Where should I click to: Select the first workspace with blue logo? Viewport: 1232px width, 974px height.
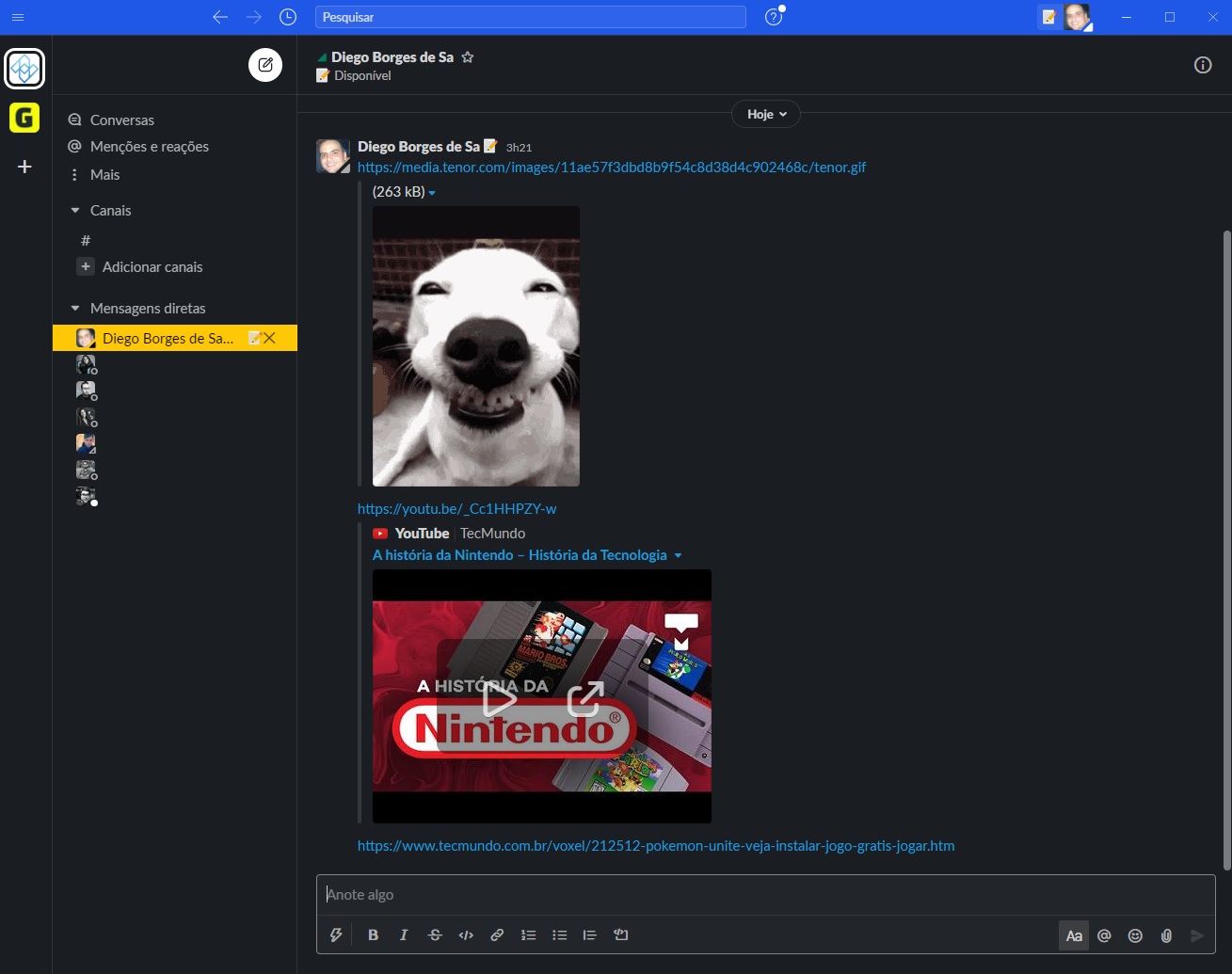[24, 68]
